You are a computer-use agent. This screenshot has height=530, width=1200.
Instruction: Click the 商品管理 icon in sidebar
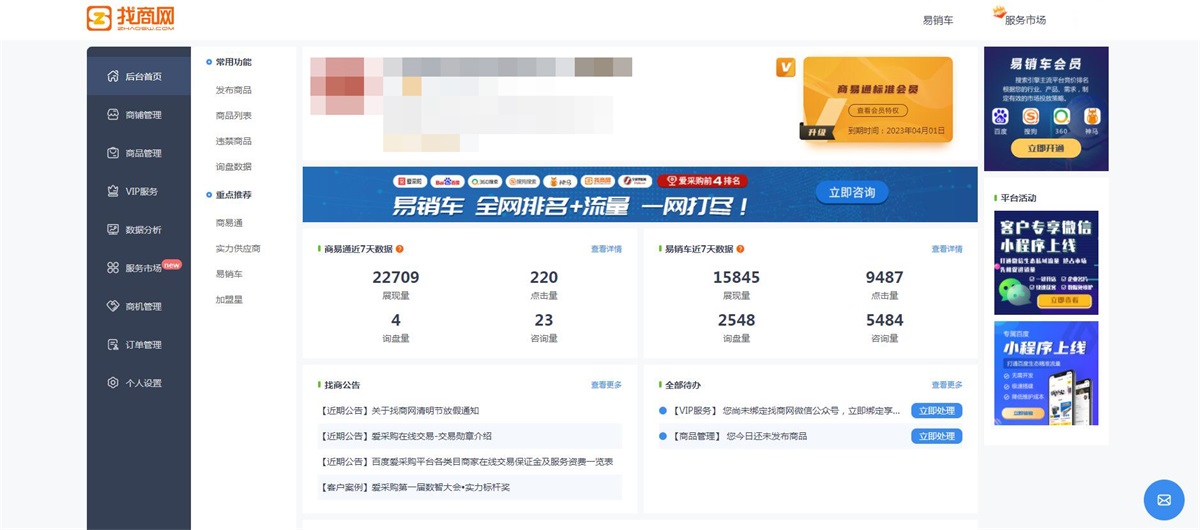113,153
